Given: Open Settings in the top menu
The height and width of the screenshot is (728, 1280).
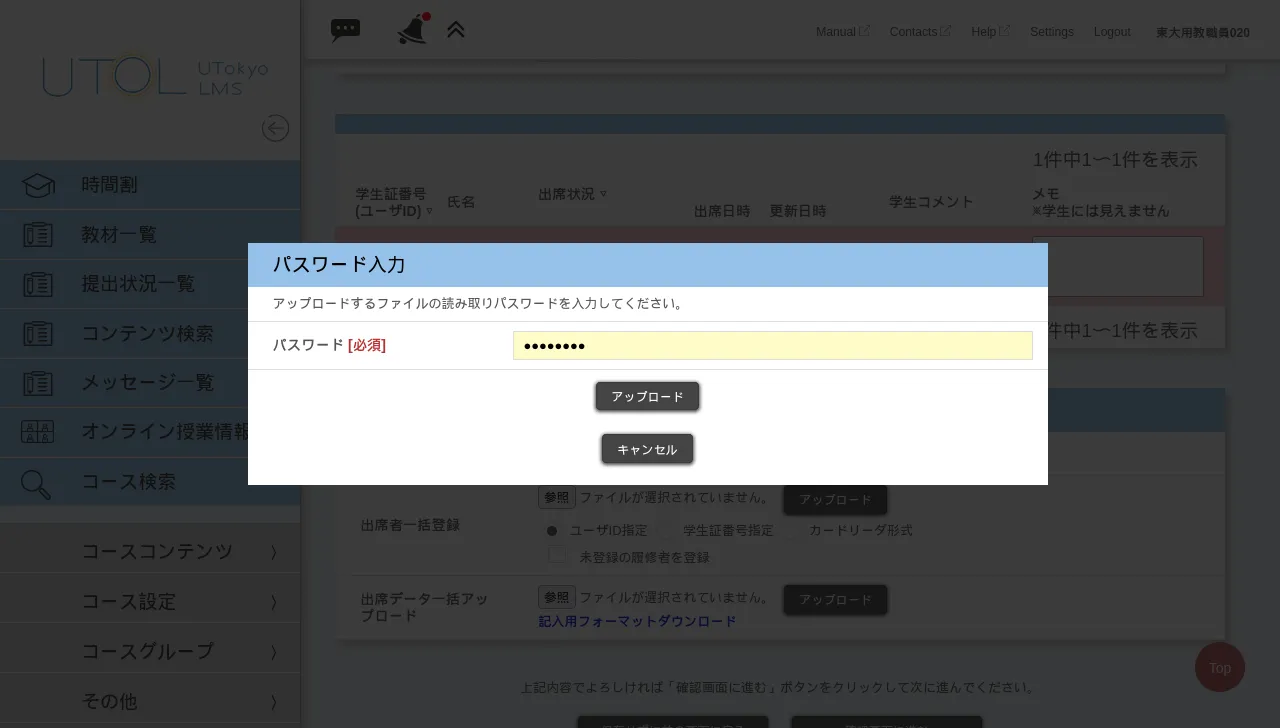Looking at the screenshot, I should [1051, 31].
